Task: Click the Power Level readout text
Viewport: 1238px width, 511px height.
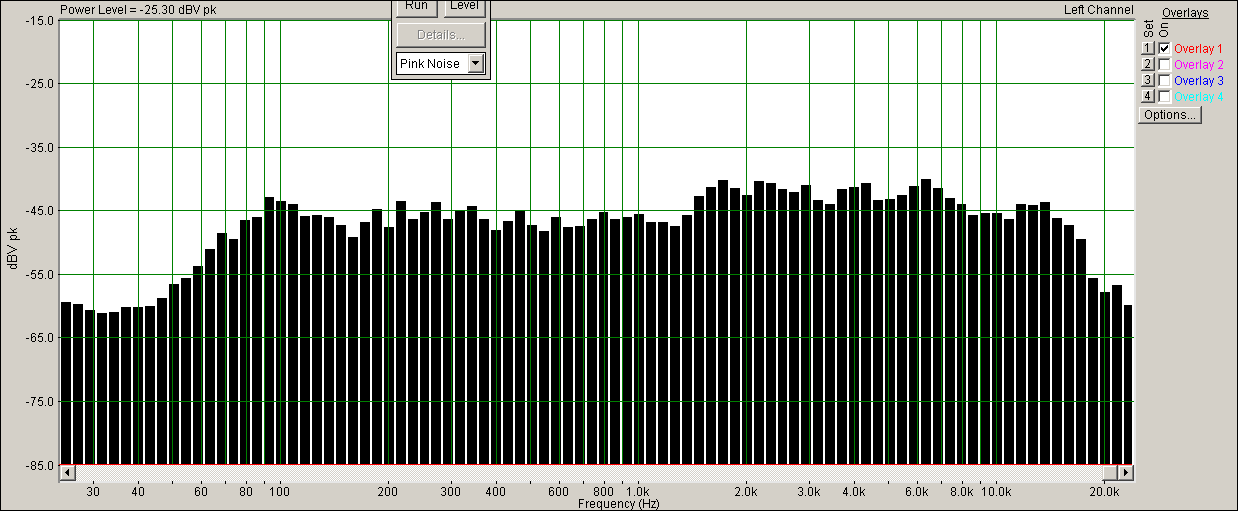Action: [x=138, y=10]
